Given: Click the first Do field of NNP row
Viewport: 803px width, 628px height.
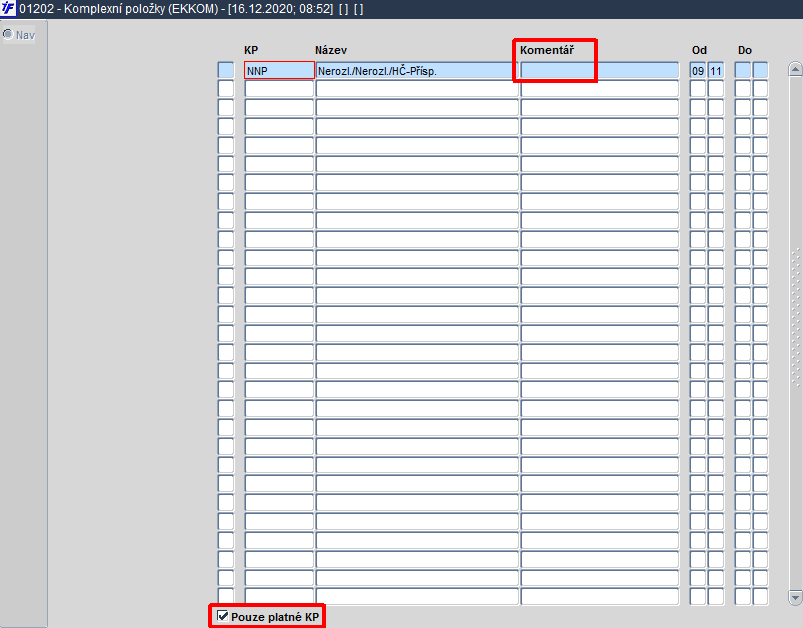Looking at the screenshot, I should pyautogui.click(x=743, y=71).
